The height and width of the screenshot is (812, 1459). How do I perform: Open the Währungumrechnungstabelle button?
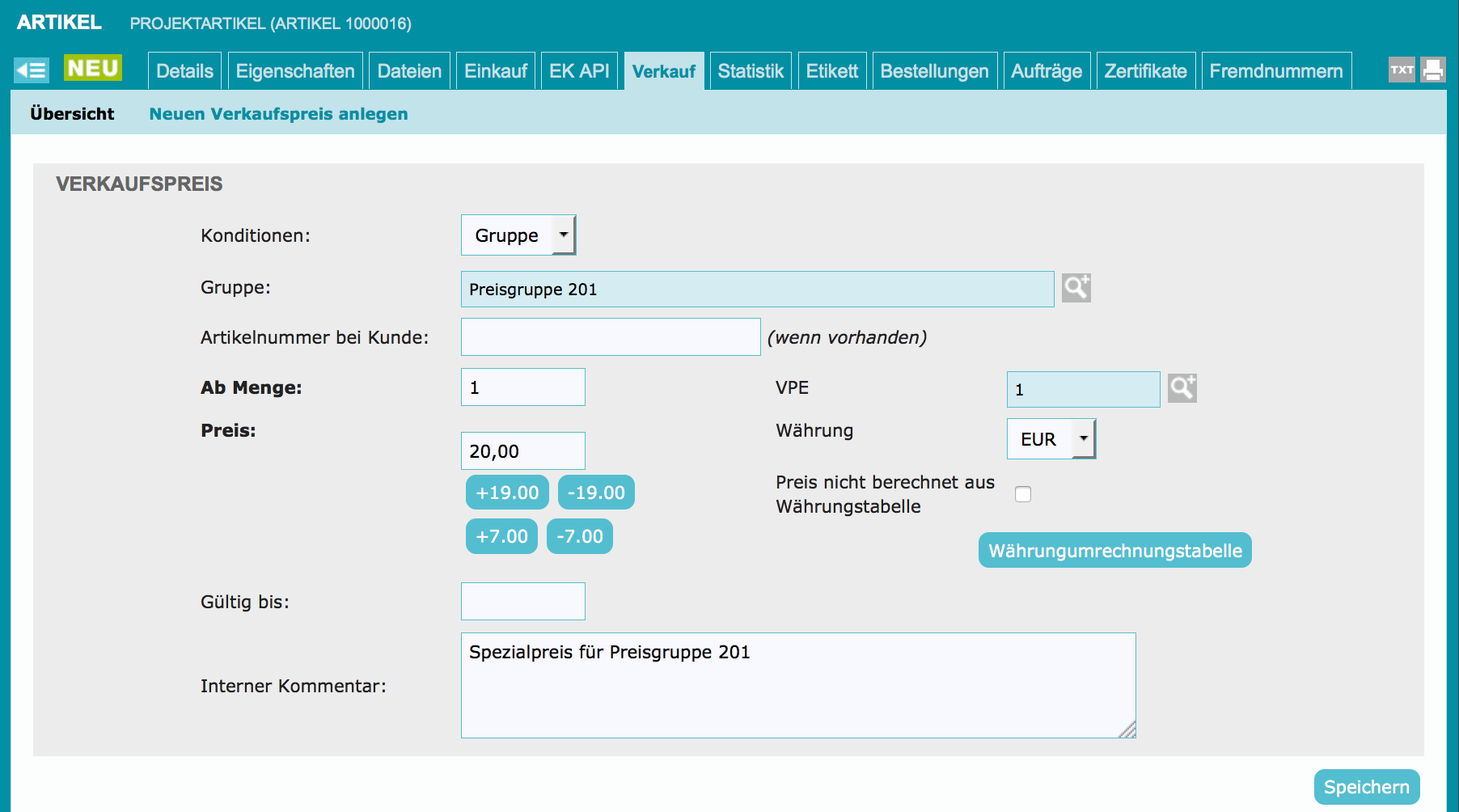click(1114, 551)
